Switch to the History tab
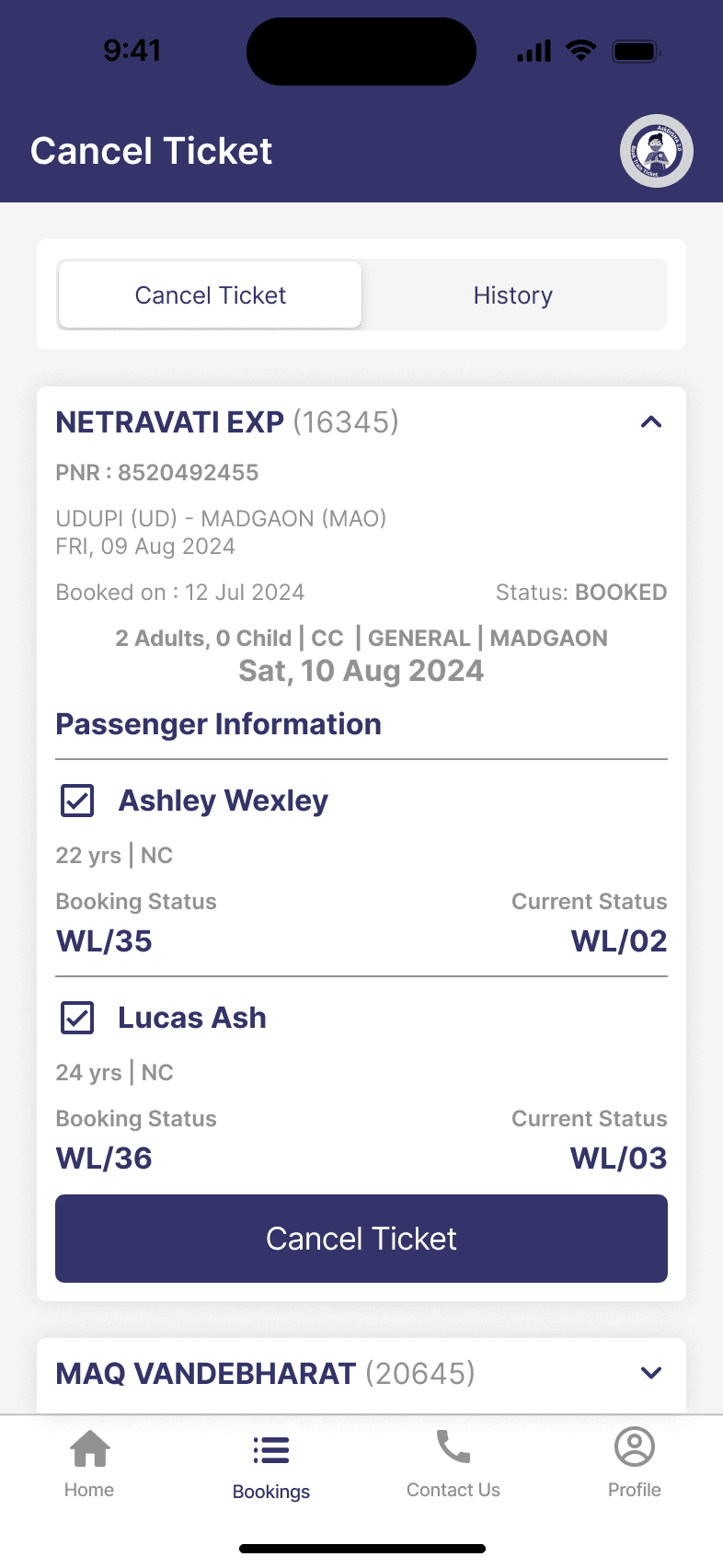 [512, 295]
